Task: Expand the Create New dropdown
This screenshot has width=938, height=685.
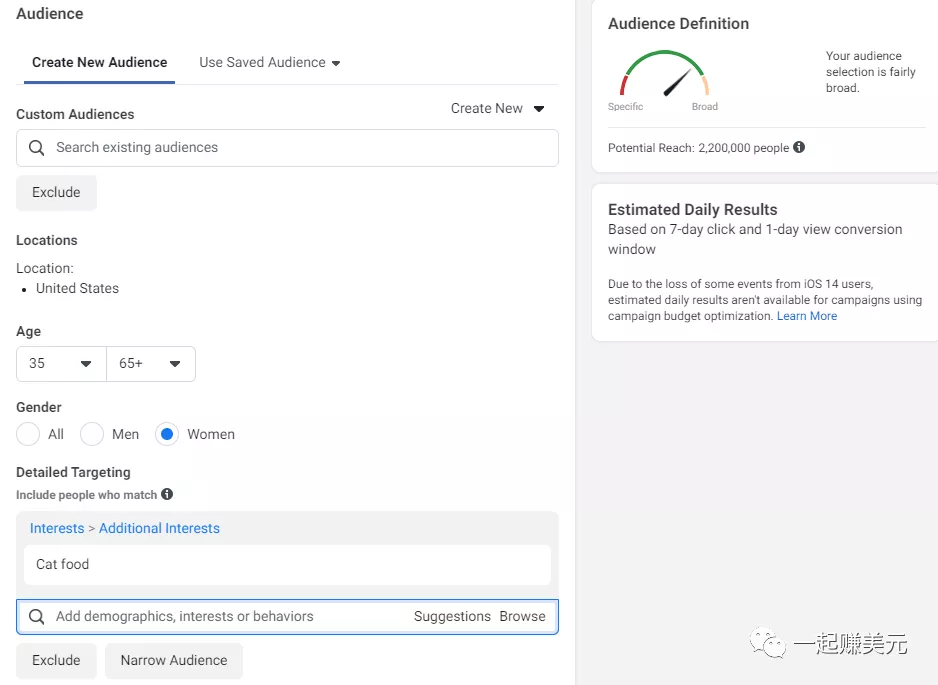Action: tap(497, 109)
